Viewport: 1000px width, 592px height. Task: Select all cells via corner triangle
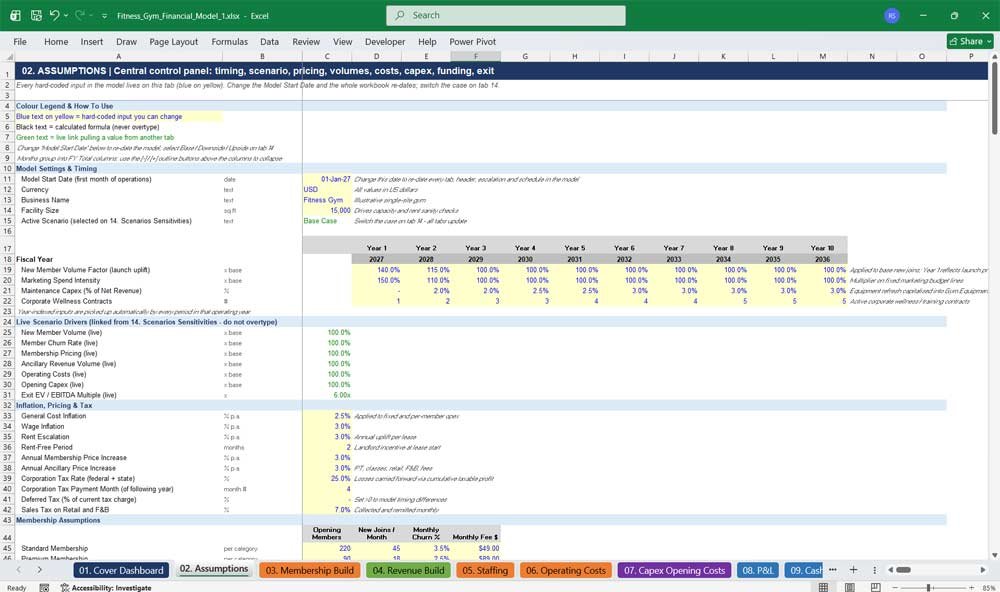pos(8,56)
